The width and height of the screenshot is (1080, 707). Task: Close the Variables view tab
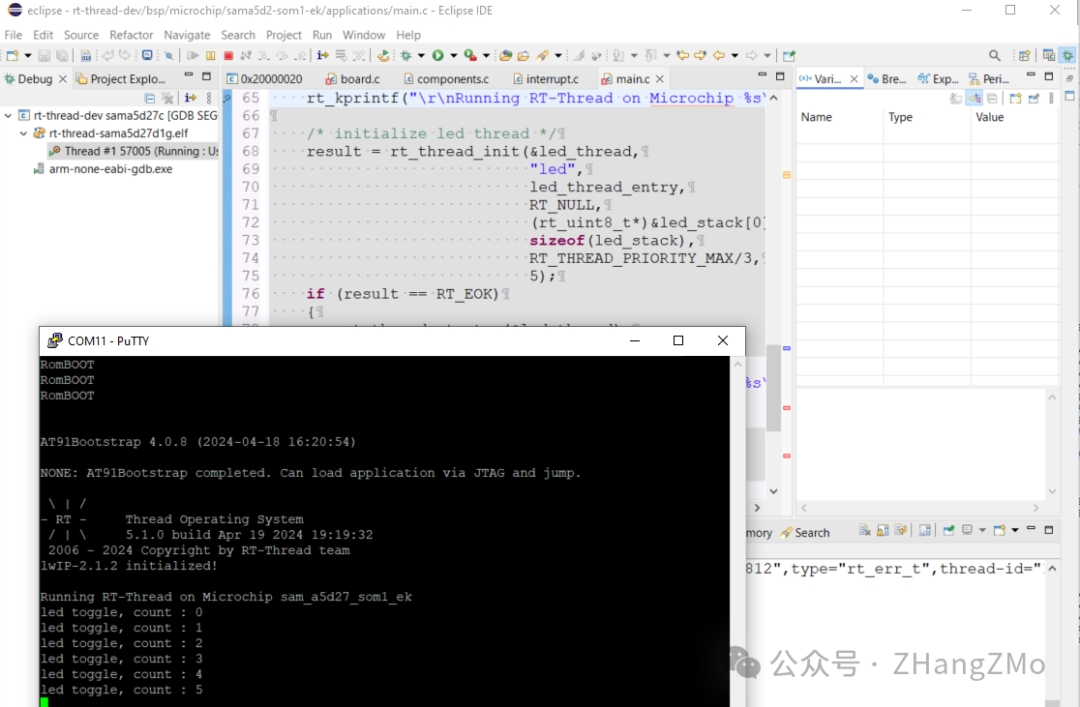(x=854, y=79)
